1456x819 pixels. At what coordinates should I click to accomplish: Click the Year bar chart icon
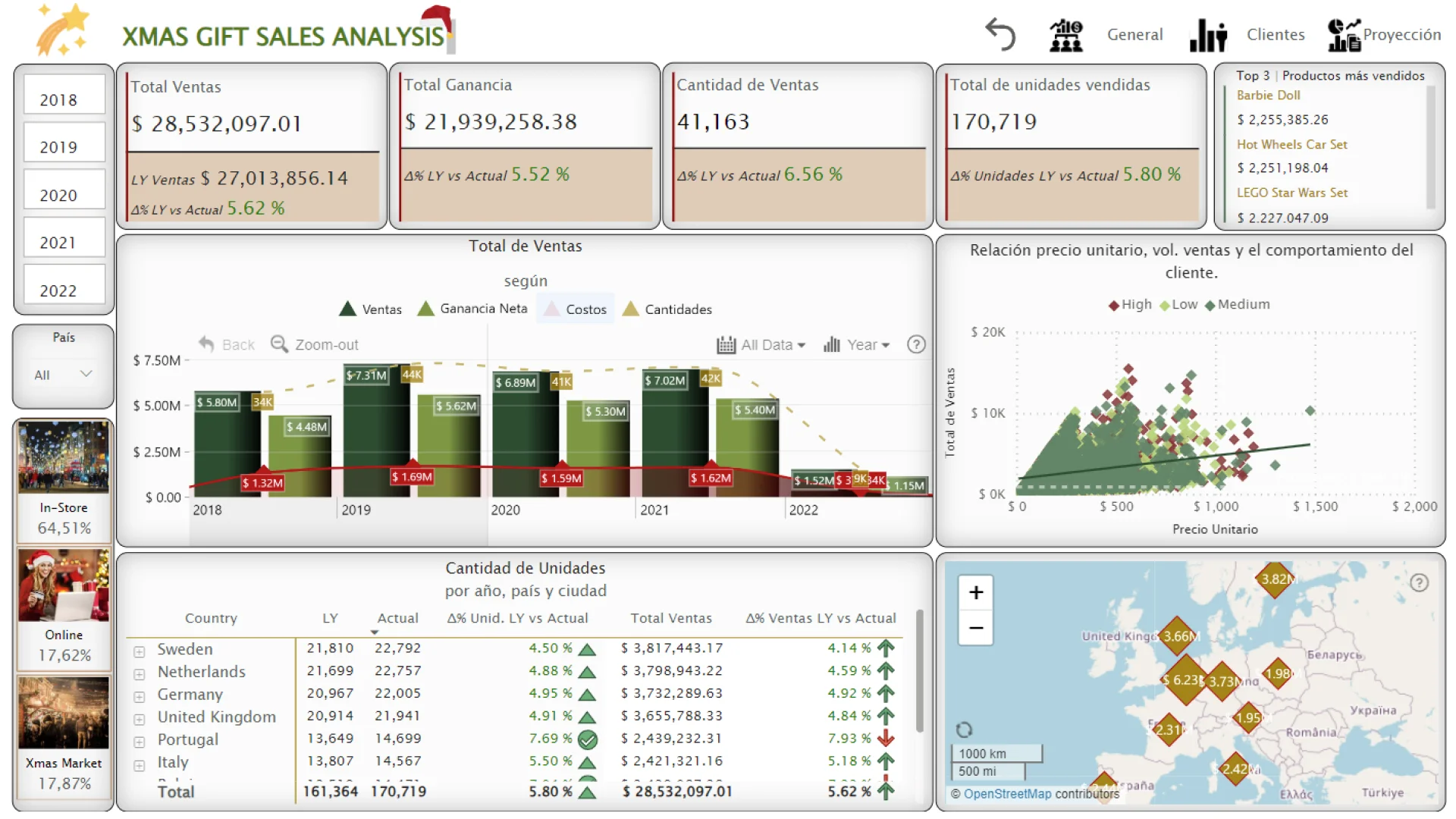tap(832, 345)
